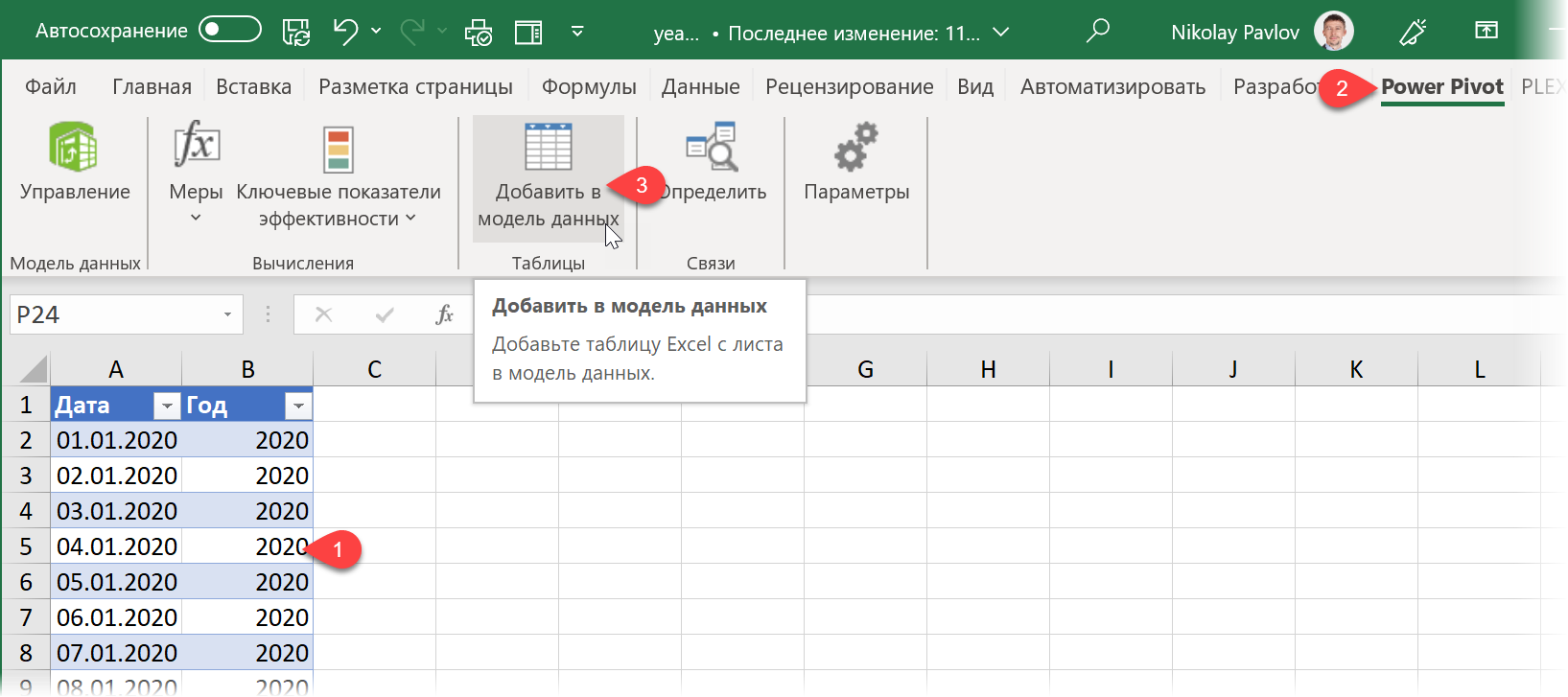Select cell A2 containing 01.01.2020
The width and height of the screenshot is (1568, 697).
click(116, 440)
